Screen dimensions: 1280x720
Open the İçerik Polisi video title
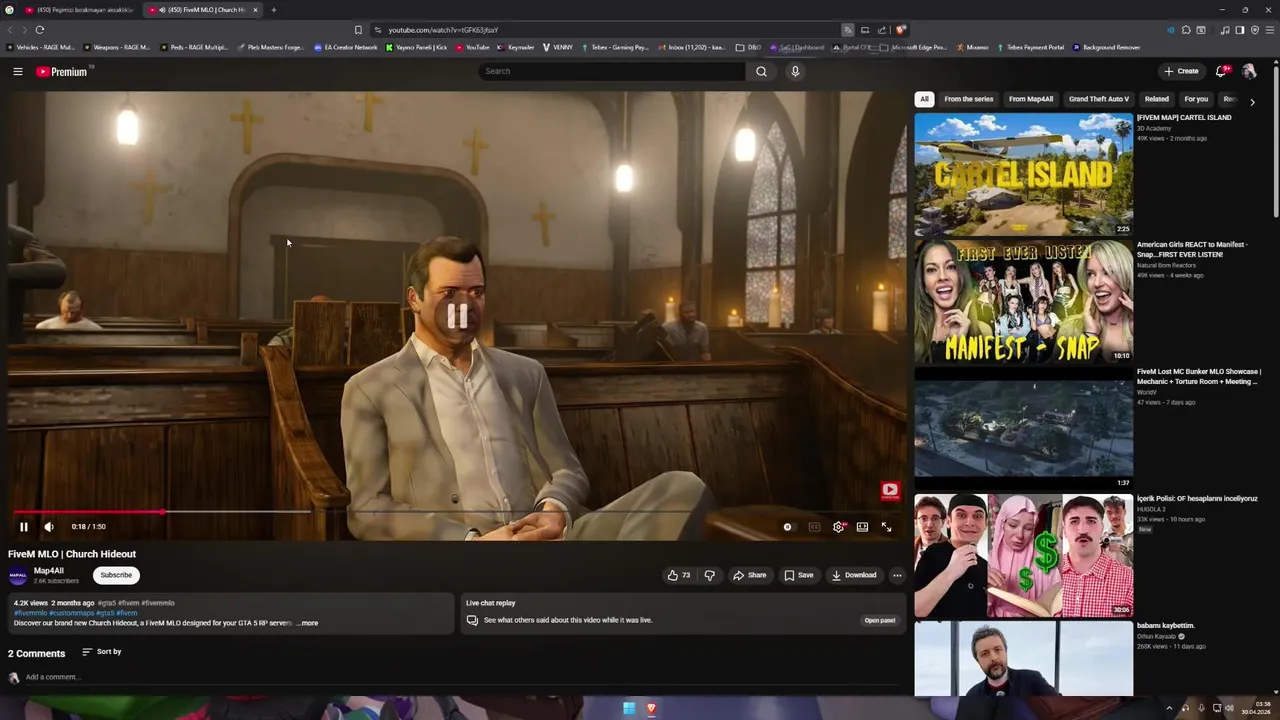(1197, 498)
